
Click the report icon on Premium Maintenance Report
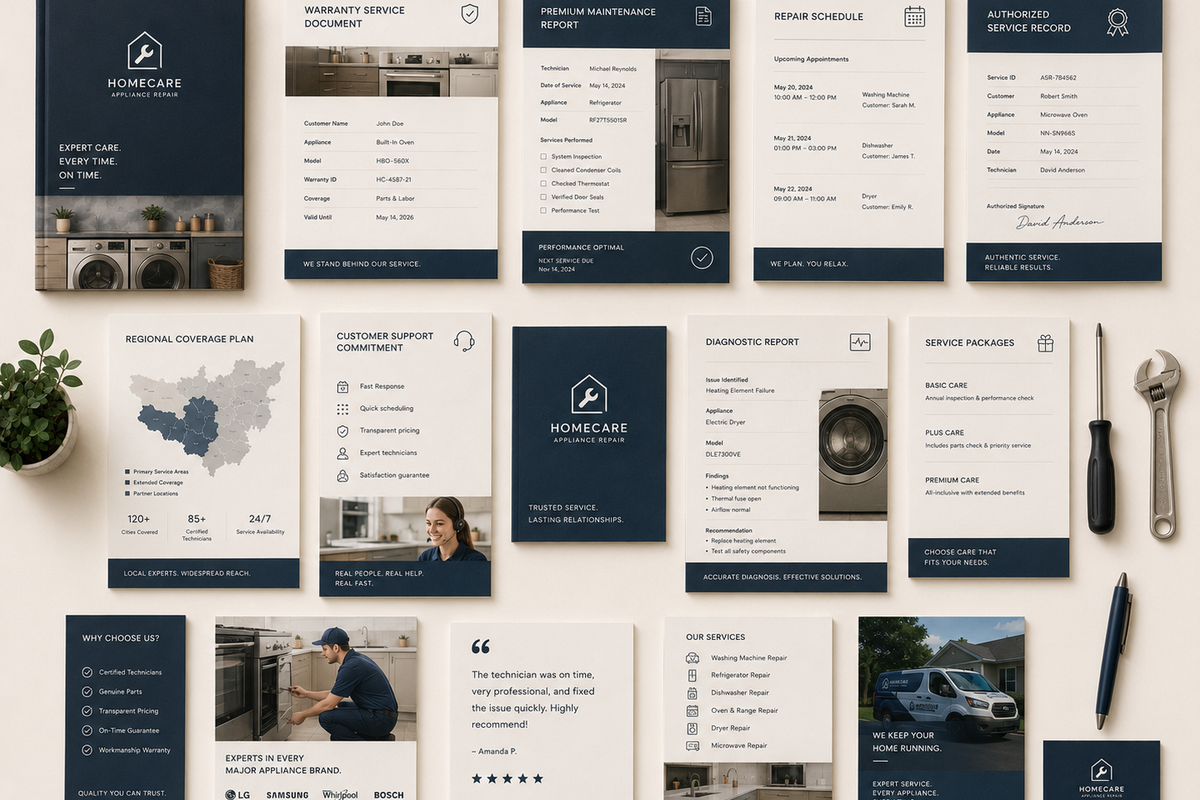[703, 16]
